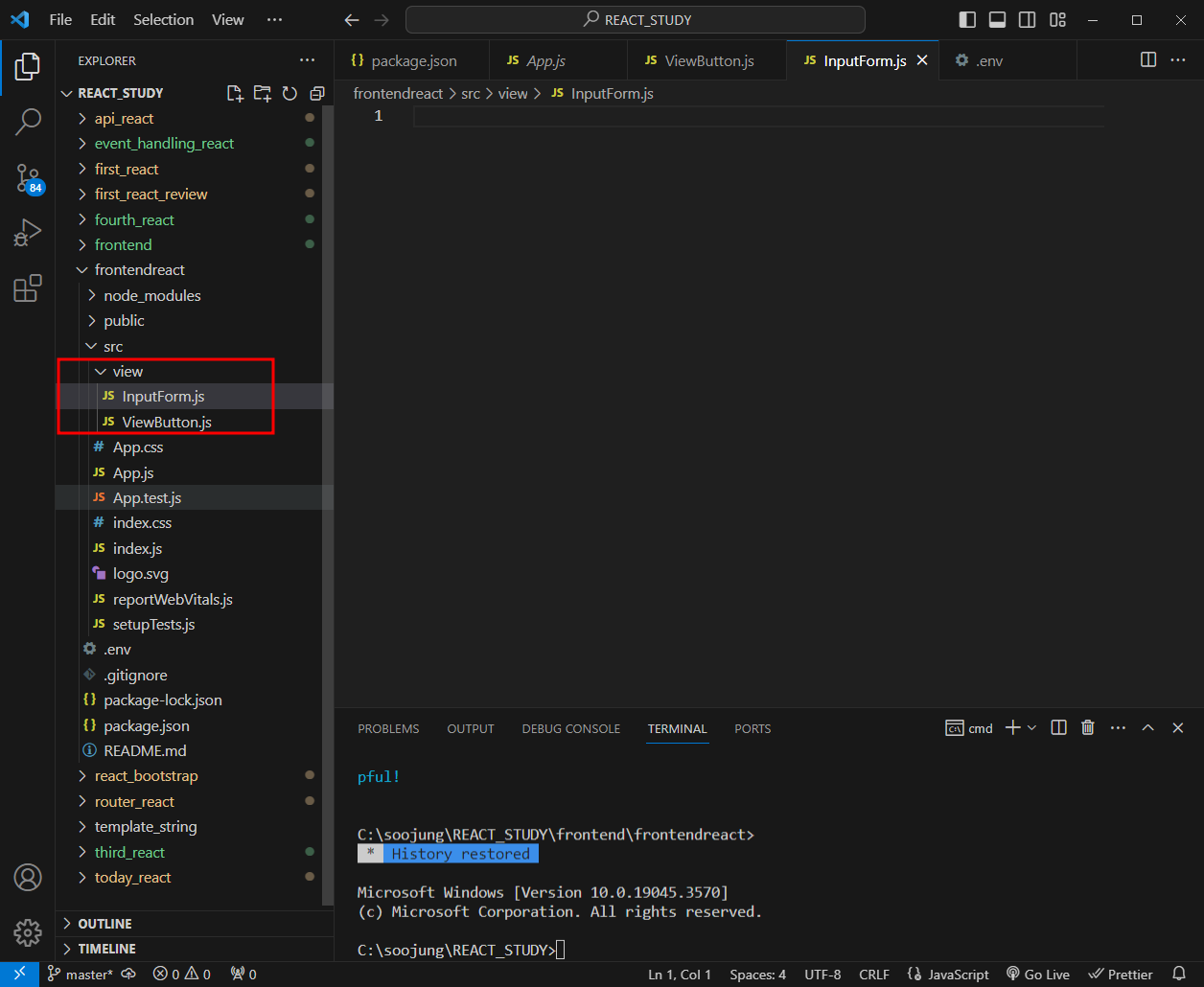Close the terminal panel
Screen dimensions: 1204x987
click(1178, 728)
